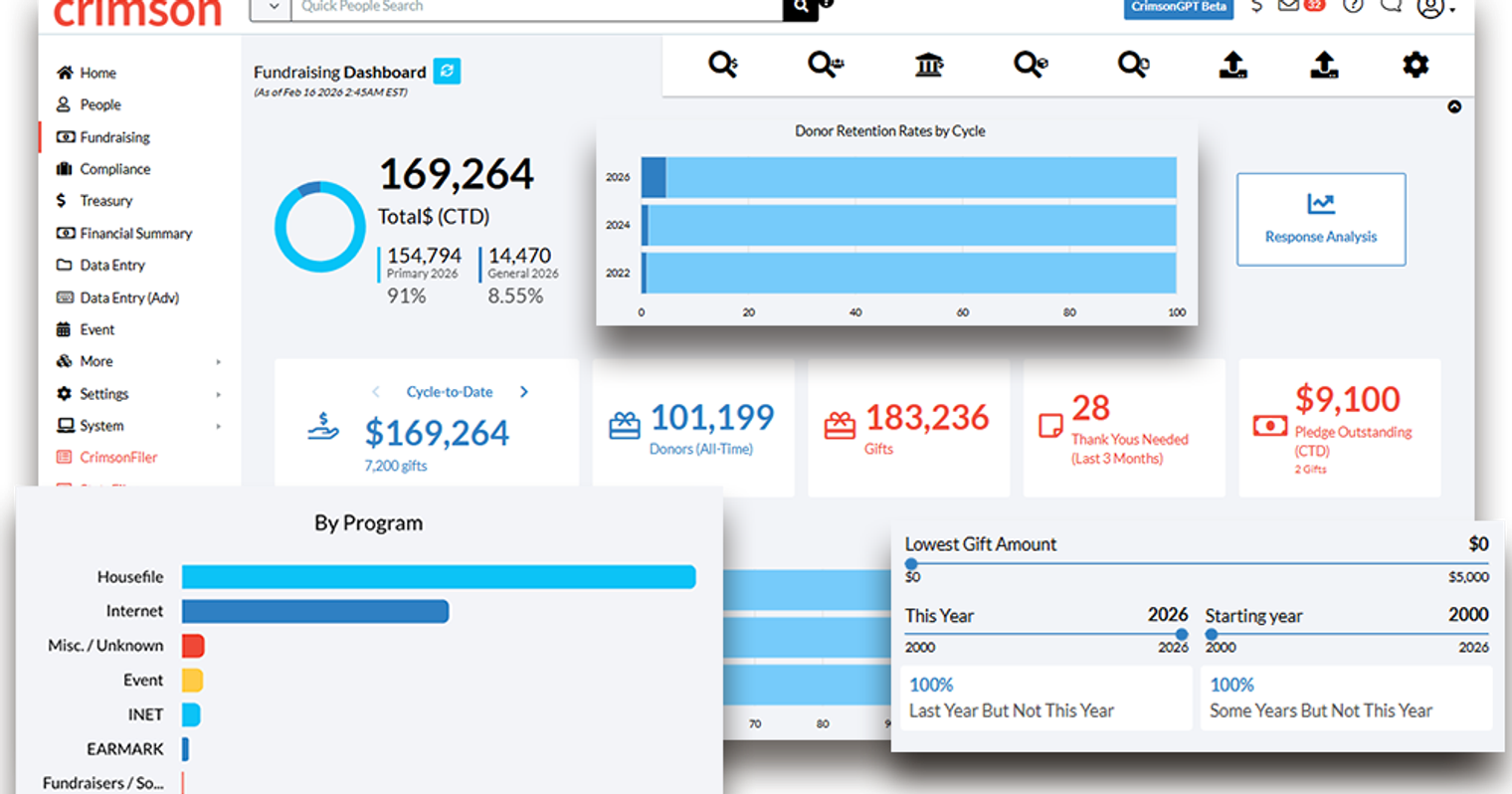Click the '14,470' General 2026 figure

[x=519, y=256]
